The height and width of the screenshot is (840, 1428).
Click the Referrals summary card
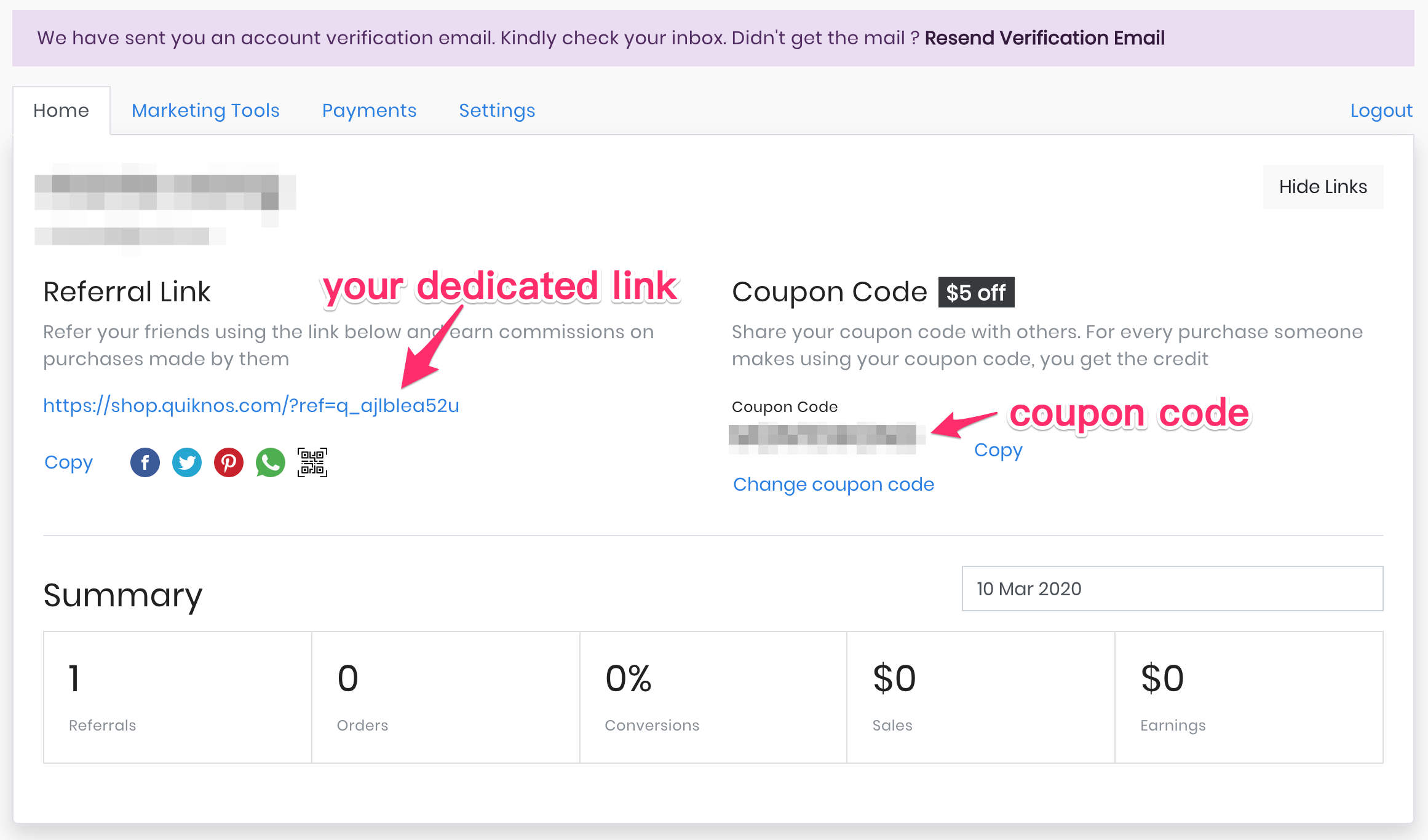(x=178, y=697)
